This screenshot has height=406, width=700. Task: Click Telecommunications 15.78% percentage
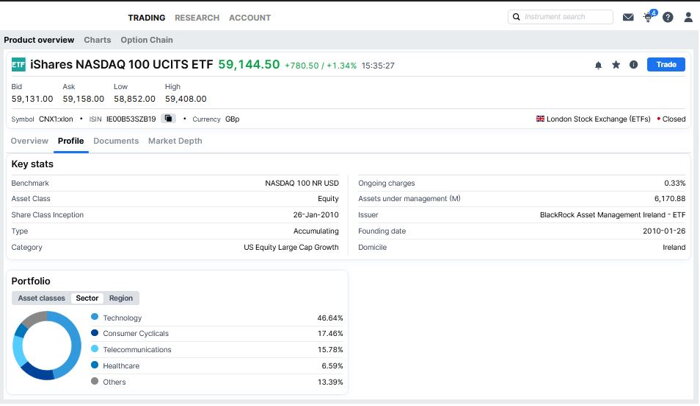tap(330, 350)
